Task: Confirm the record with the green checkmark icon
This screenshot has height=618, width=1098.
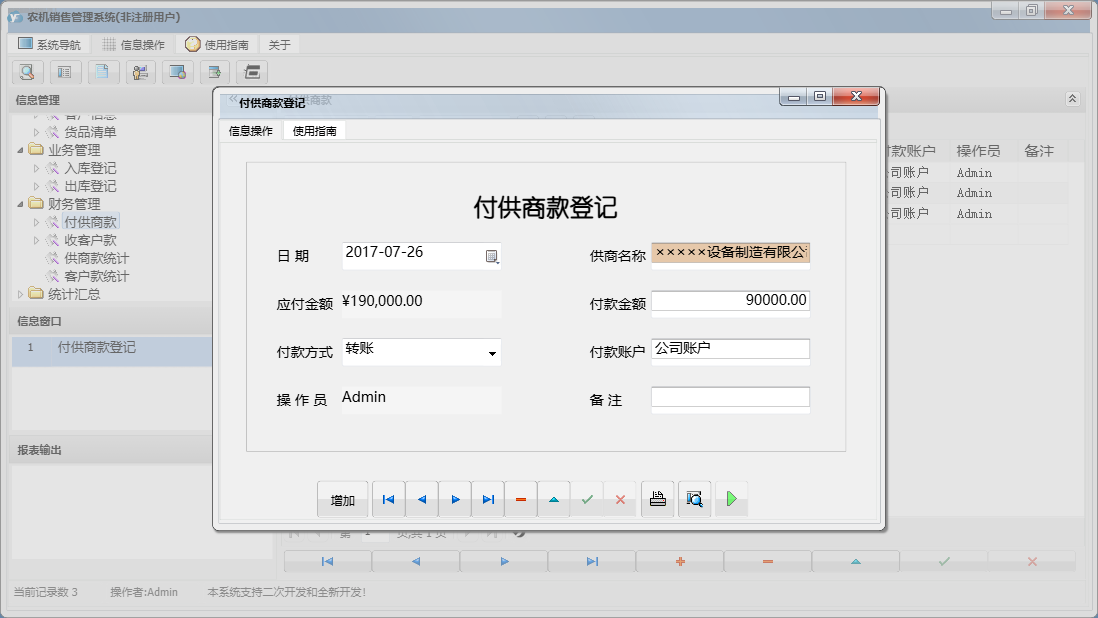Action: [588, 498]
